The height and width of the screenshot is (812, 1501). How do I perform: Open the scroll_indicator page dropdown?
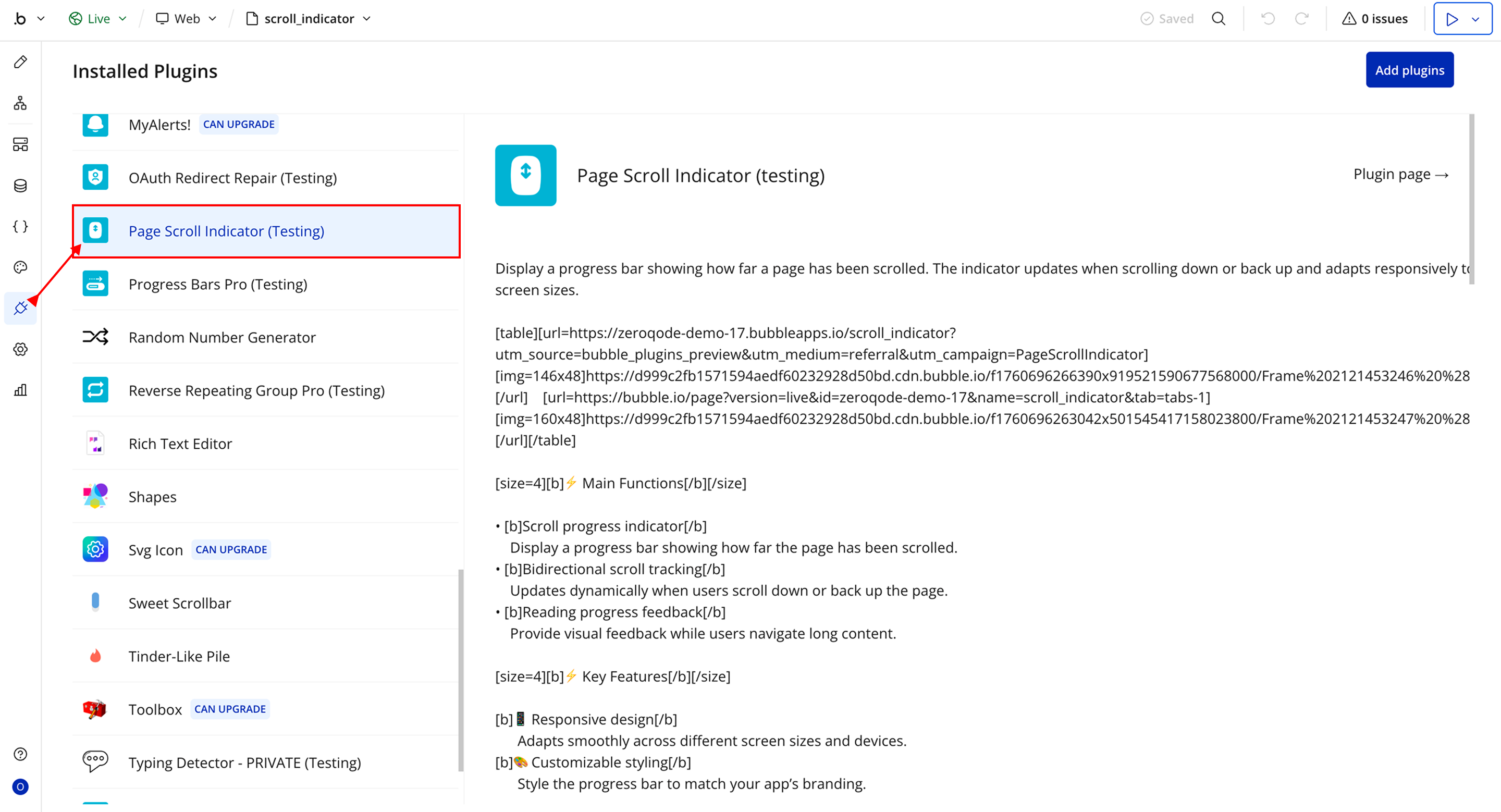pyautogui.click(x=309, y=19)
